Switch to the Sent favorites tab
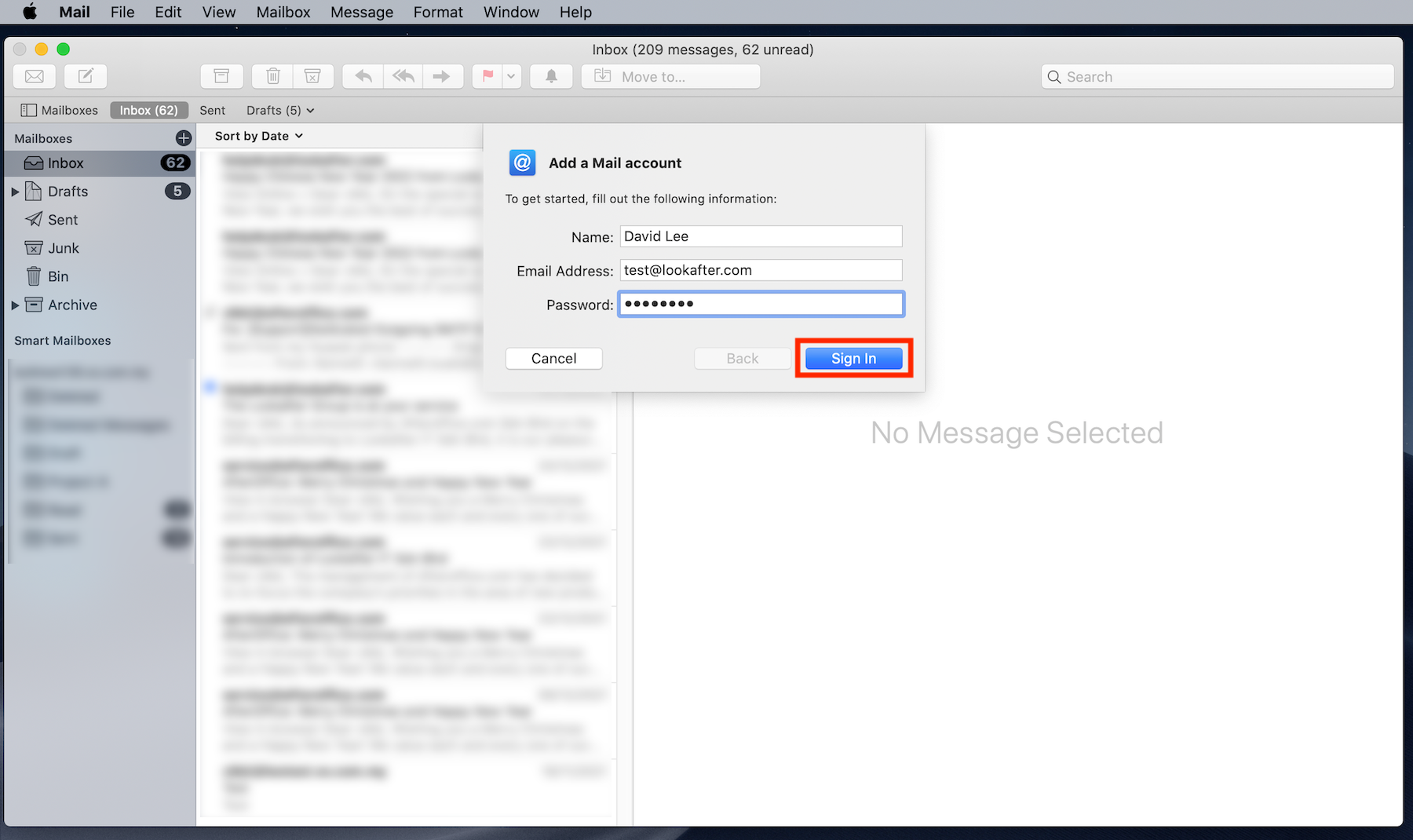The height and width of the screenshot is (840, 1413). (212, 111)
